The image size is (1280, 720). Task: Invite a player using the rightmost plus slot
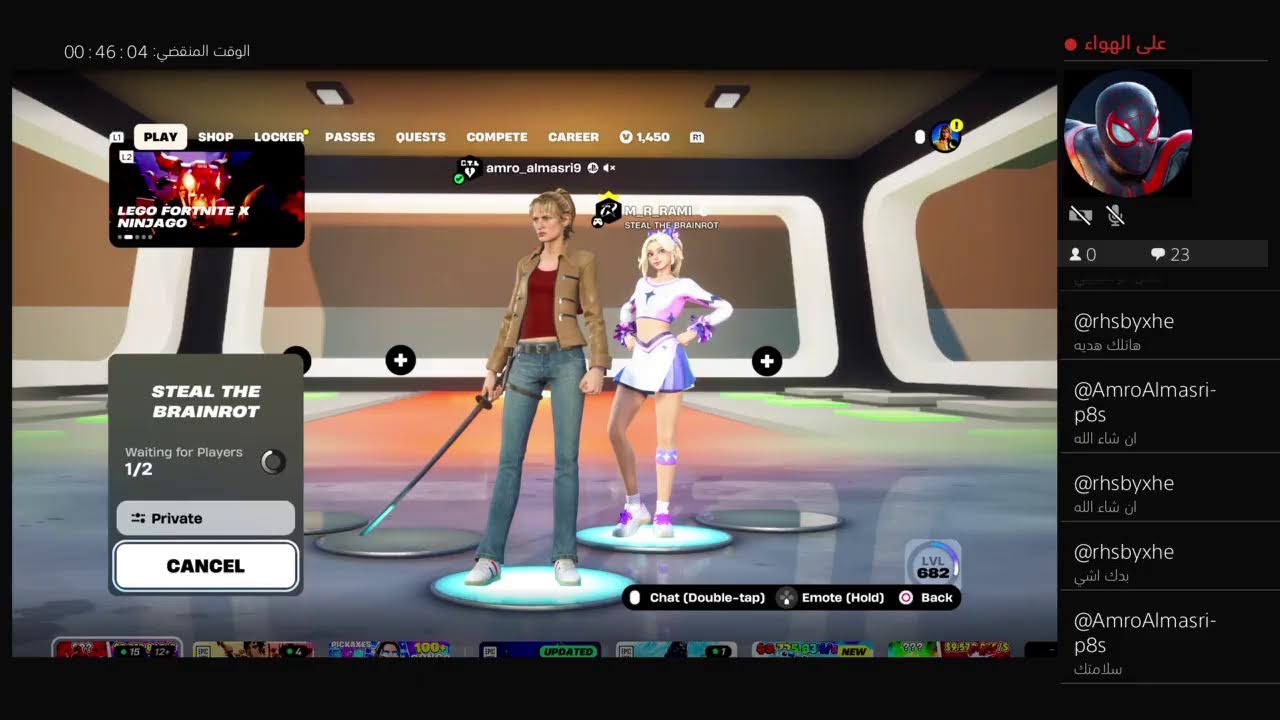767,360
